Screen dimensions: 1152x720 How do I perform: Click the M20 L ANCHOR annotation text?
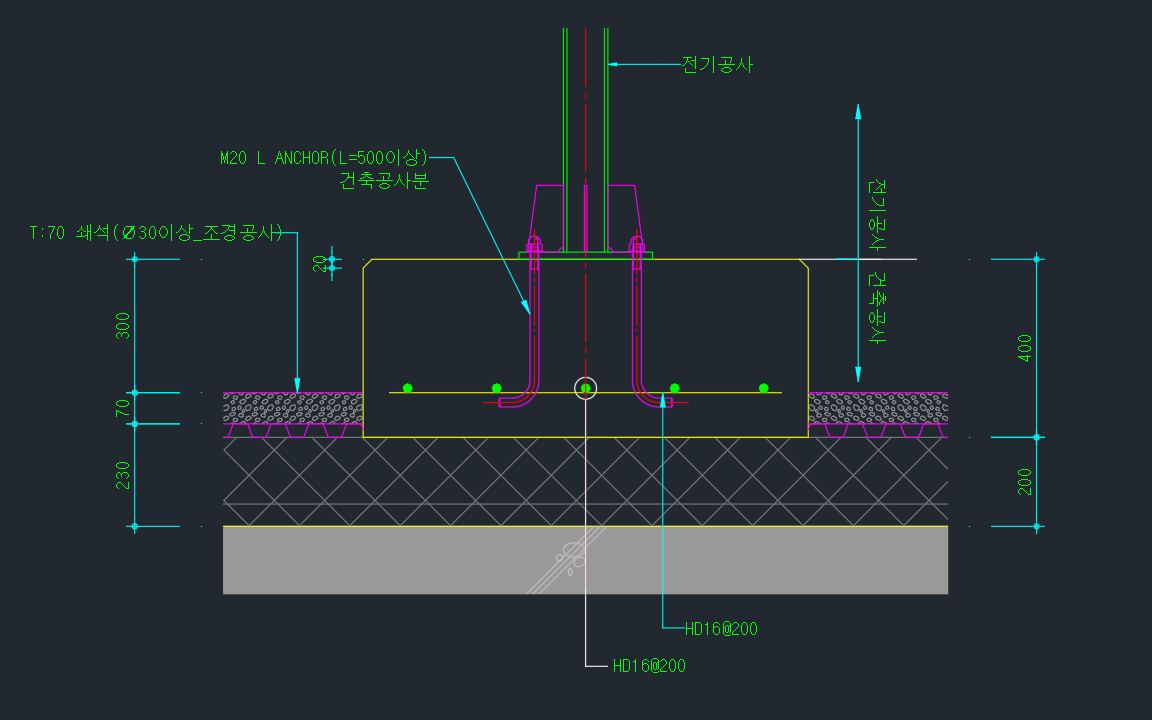tap(323, 158)
